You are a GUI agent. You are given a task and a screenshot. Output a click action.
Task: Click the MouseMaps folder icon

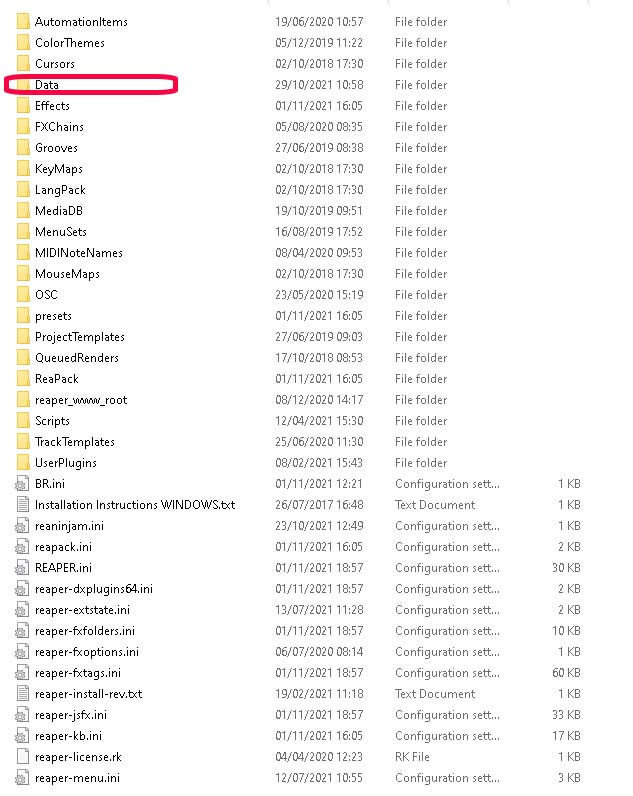(x=23, y=274)
